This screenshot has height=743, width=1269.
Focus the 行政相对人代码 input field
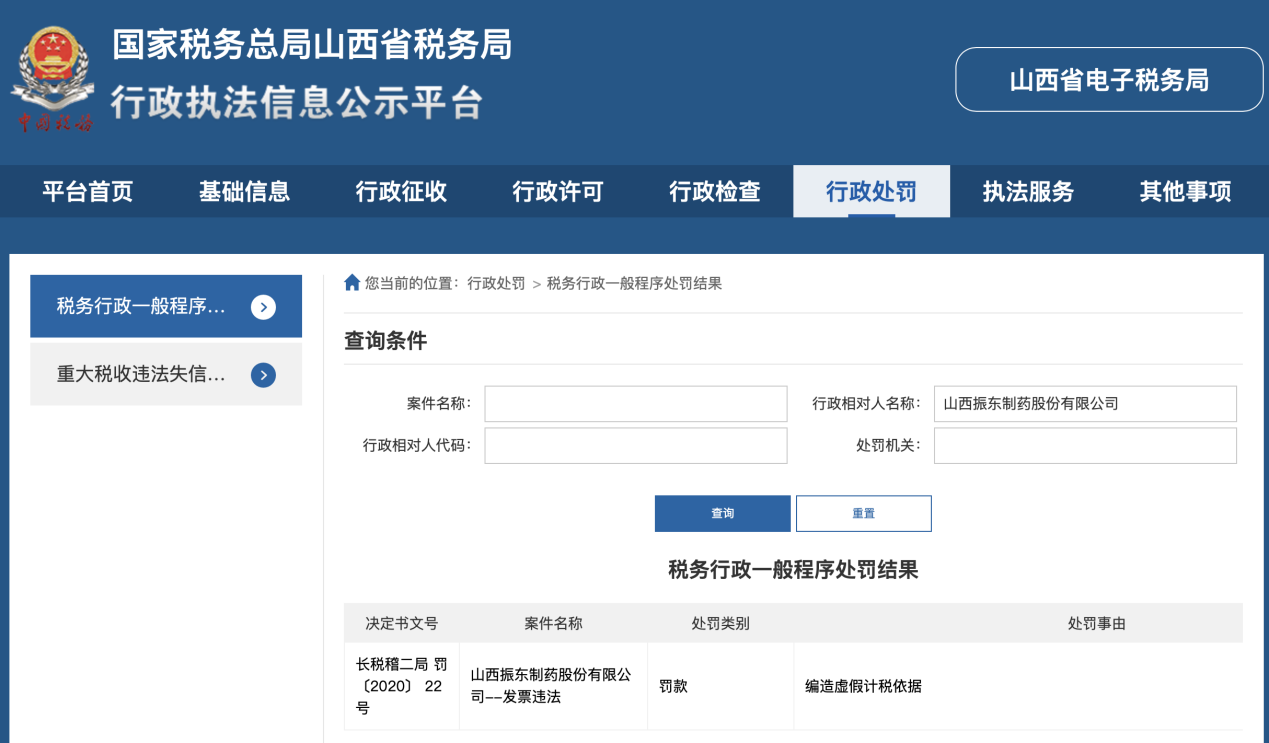pos(636,446)
